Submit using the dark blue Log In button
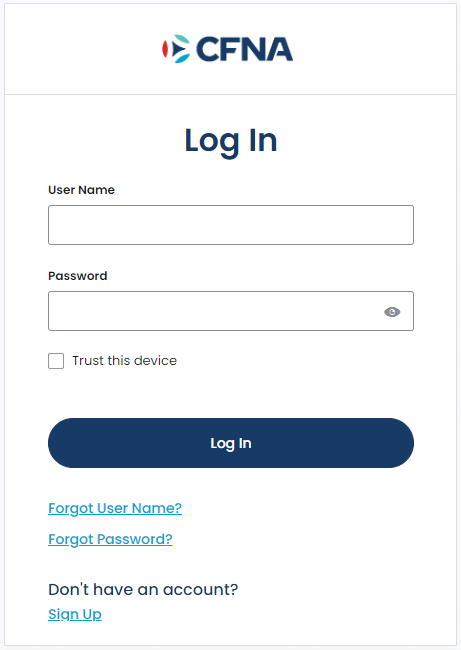 click(x=231, y=443)
